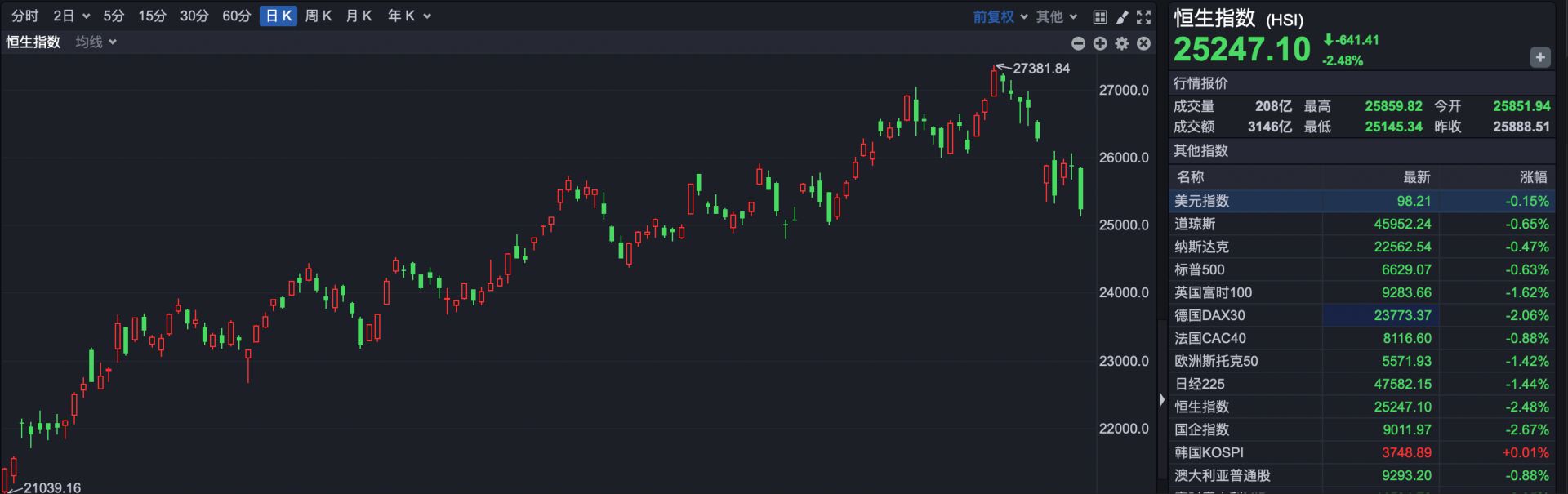Switch to the 分时 intraday tab
This screenshot has height=494, width=1568.
click(x=24, y=16)
